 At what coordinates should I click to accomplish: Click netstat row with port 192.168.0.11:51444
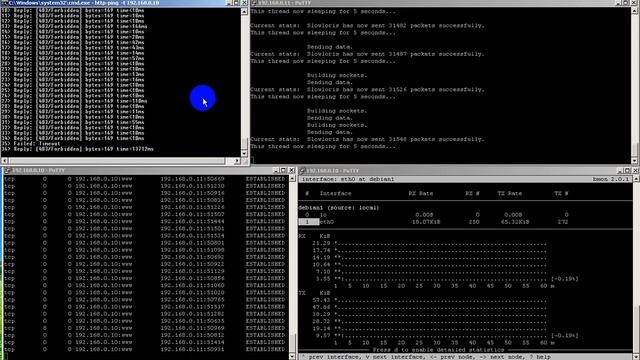[144, 221]
